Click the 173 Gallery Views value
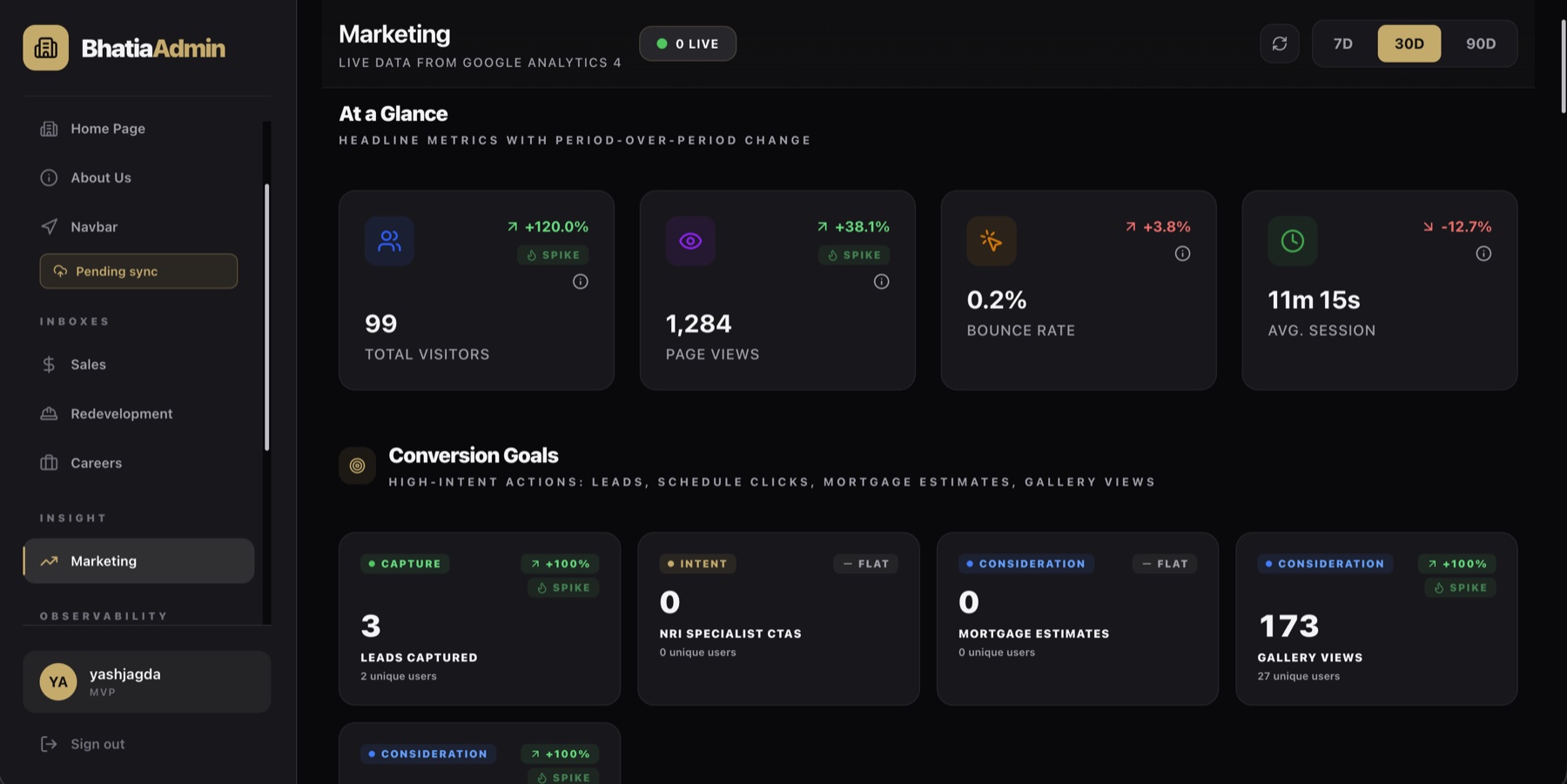 coord(1289,626)
